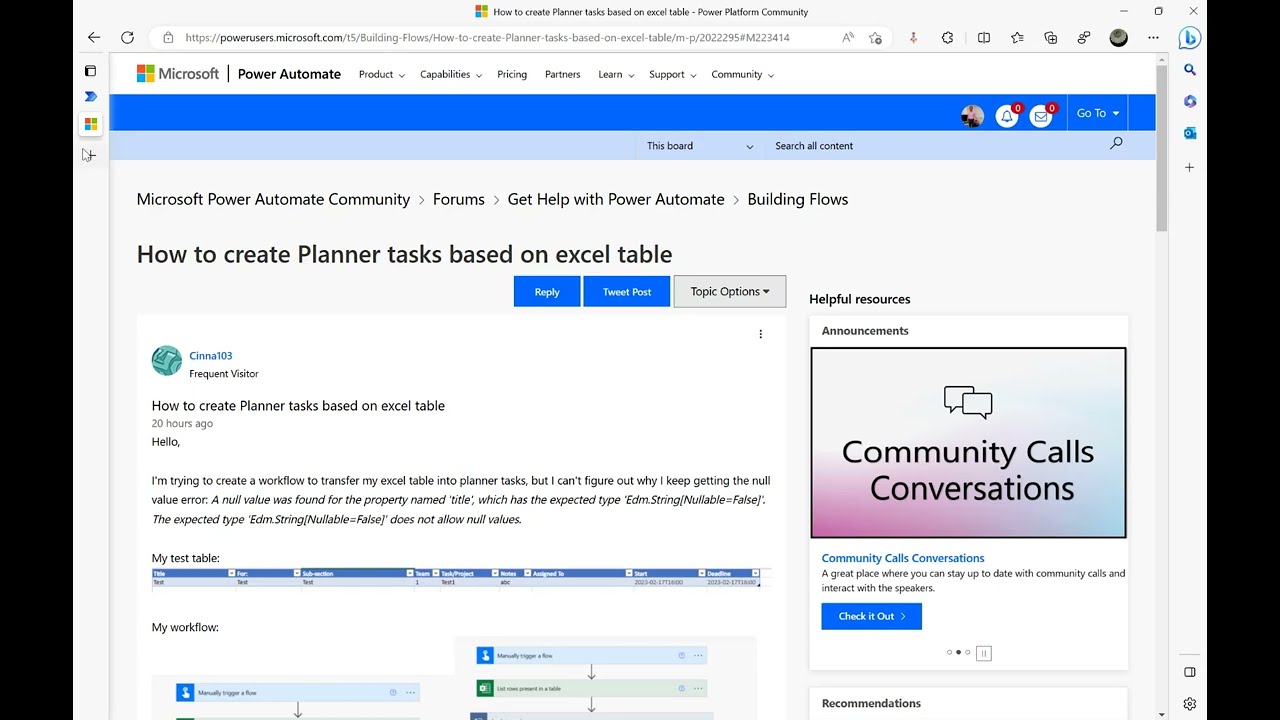
Task: Expand the Topic Options dropdown
Action: pyautogui.click(x=730, y=292)
